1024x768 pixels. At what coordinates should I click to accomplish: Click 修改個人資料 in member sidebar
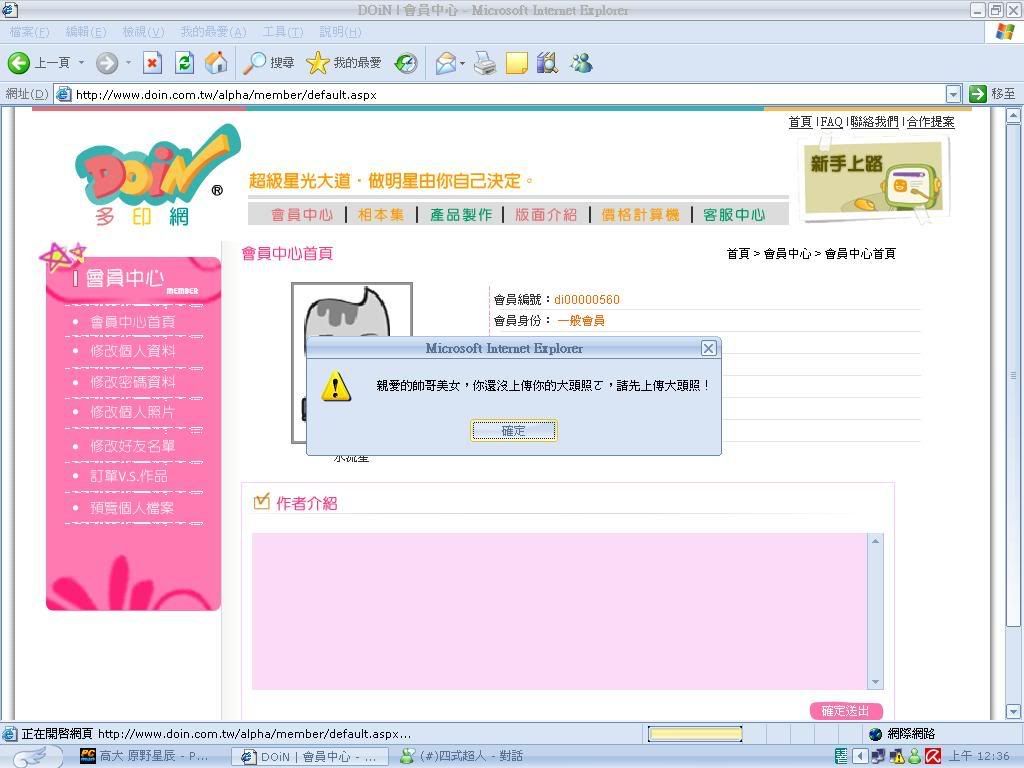click(133, 351)
